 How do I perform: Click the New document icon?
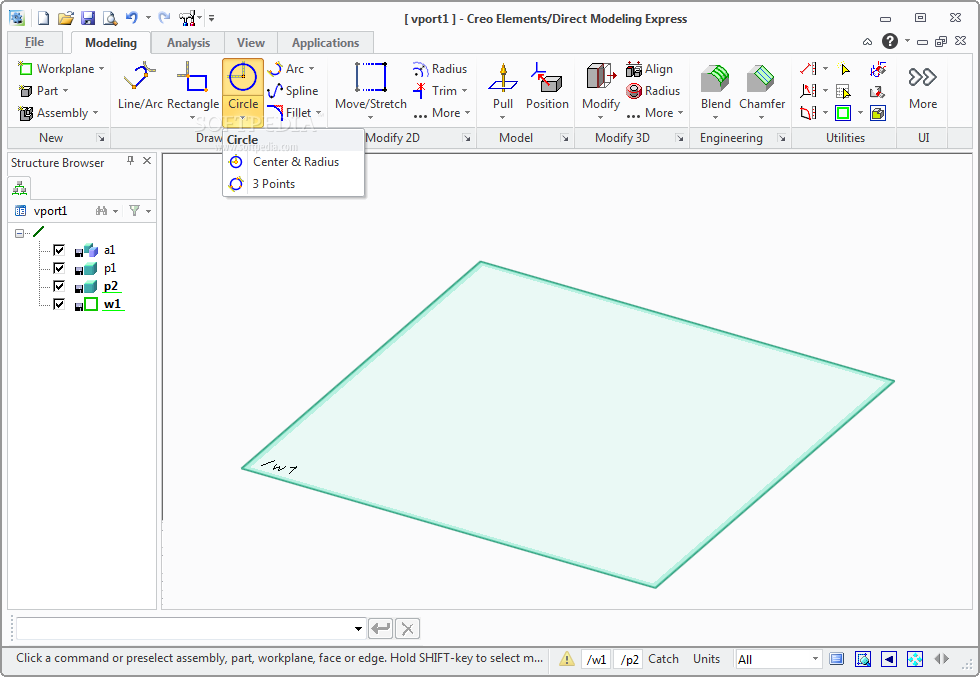click(x=43, y=18)
